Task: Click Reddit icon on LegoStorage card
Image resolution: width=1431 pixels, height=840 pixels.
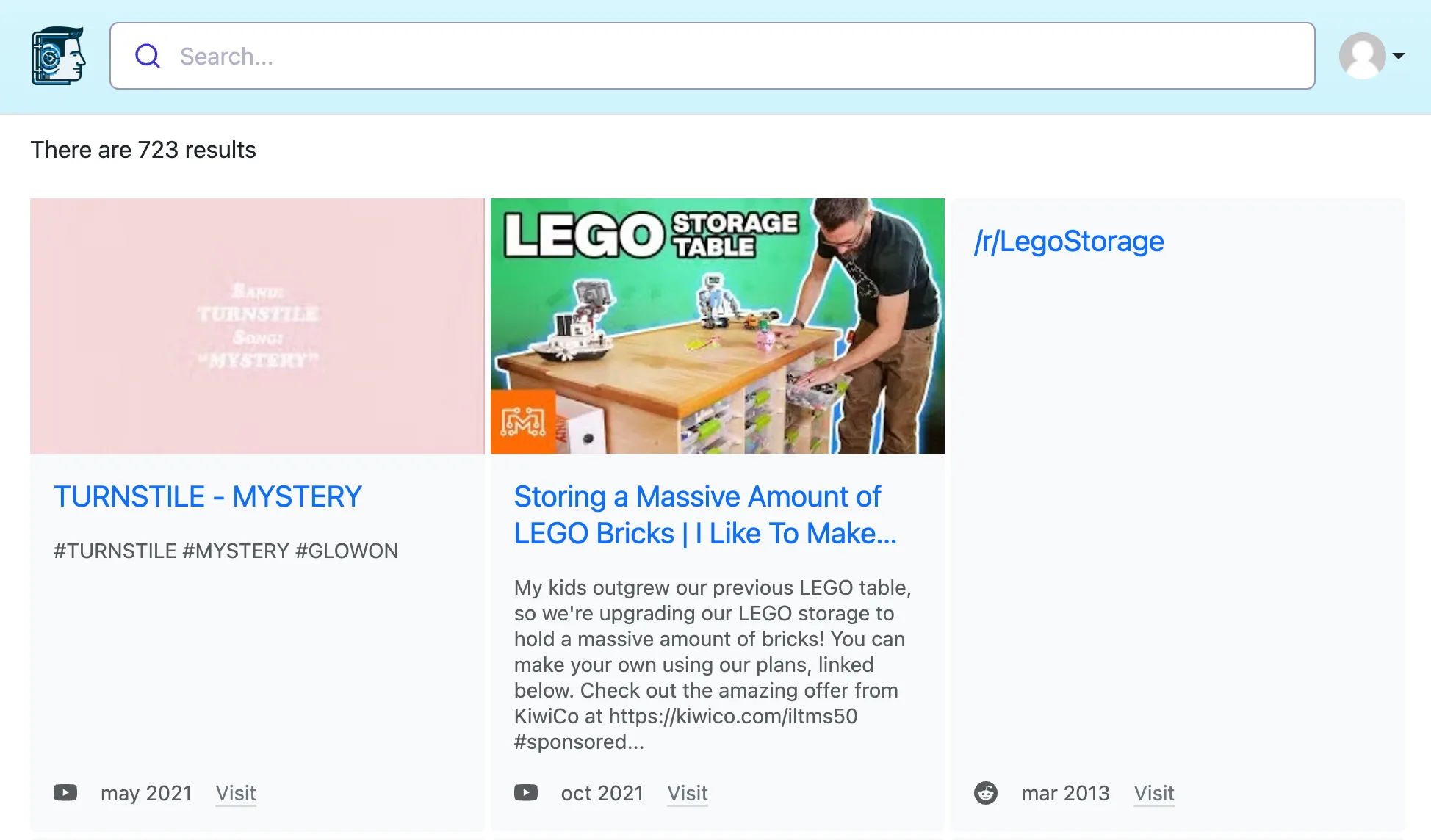Action: pos(986,793)
